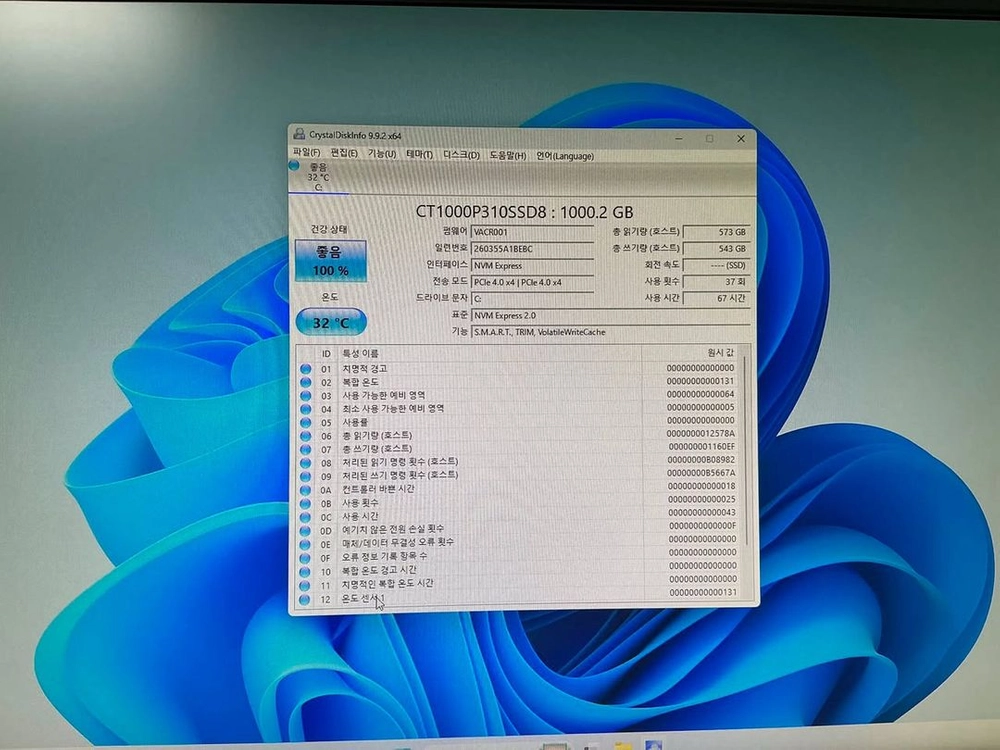Viewport: 1000px width, 750px height.
Task: Click status circle for 0C 사용 시간
Action: 305,517
